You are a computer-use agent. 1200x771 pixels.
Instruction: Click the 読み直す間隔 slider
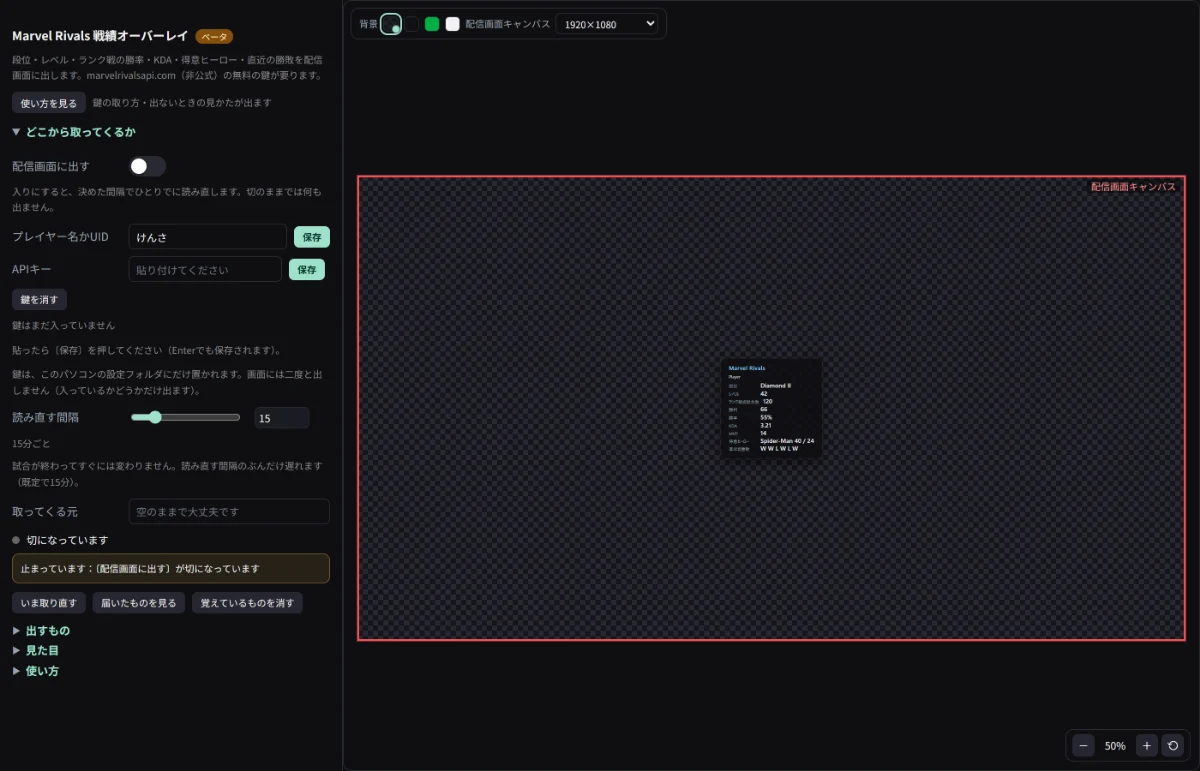(x=186, y=418)
